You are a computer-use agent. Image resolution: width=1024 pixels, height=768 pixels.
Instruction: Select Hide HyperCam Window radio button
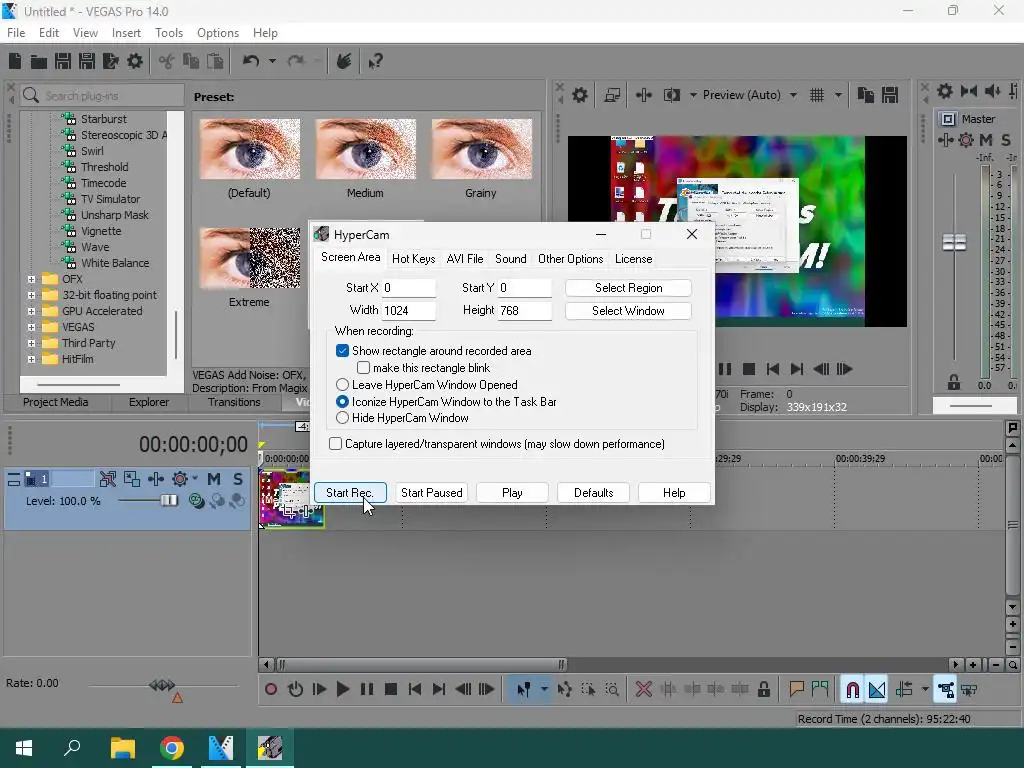tap(342, 418)
